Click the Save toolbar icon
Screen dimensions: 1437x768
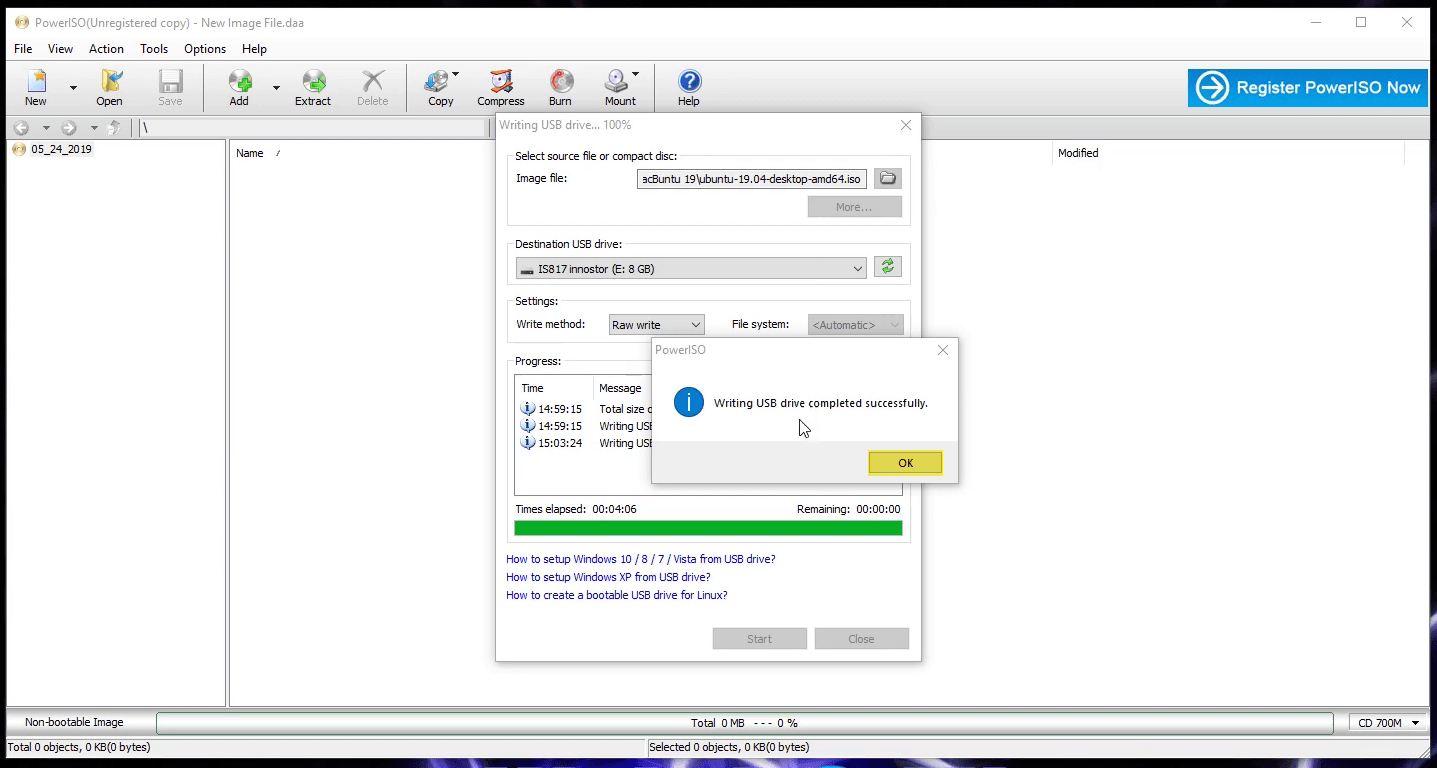pyautogui.click(x=170, y=88)
